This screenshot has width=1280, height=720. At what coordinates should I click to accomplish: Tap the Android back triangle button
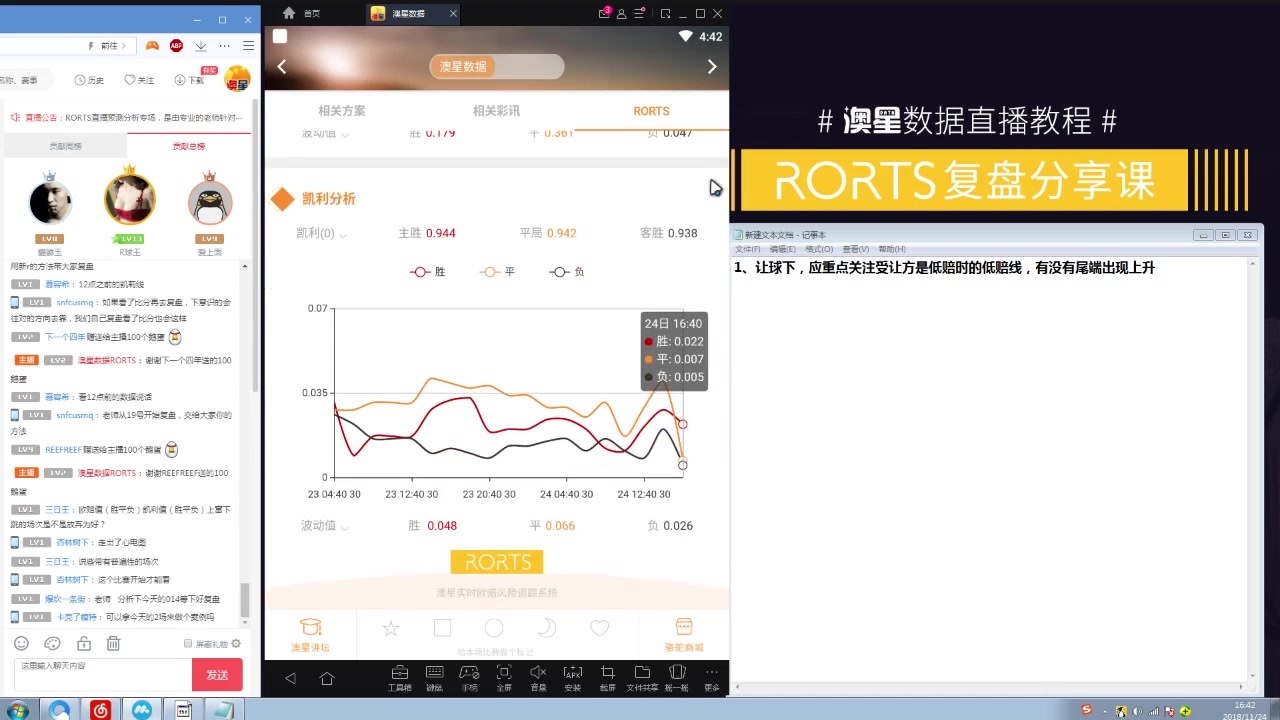pyautogui.click(x=291, y=678)
